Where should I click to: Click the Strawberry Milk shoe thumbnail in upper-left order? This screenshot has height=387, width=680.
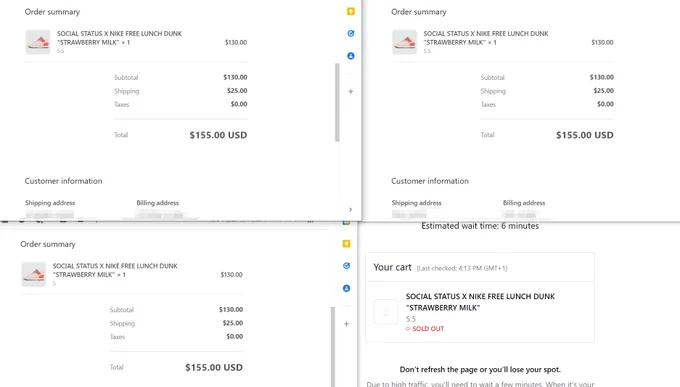pos(38,42)
